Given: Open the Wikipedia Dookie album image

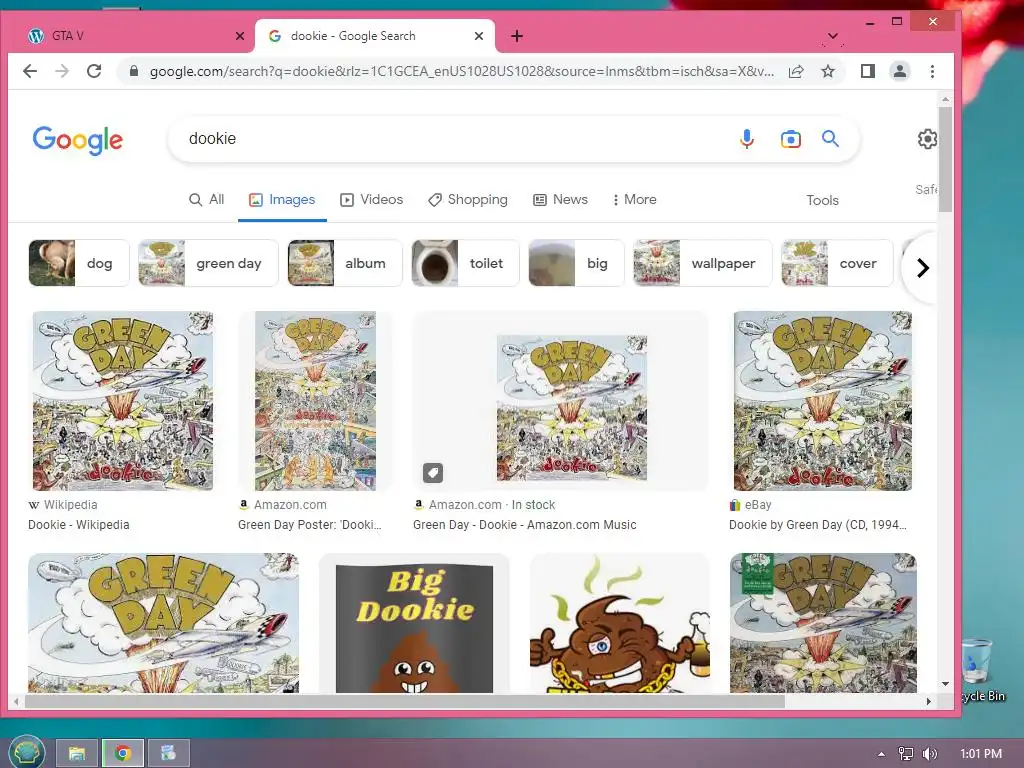Looking at the screenshot, I should point(123,401).
